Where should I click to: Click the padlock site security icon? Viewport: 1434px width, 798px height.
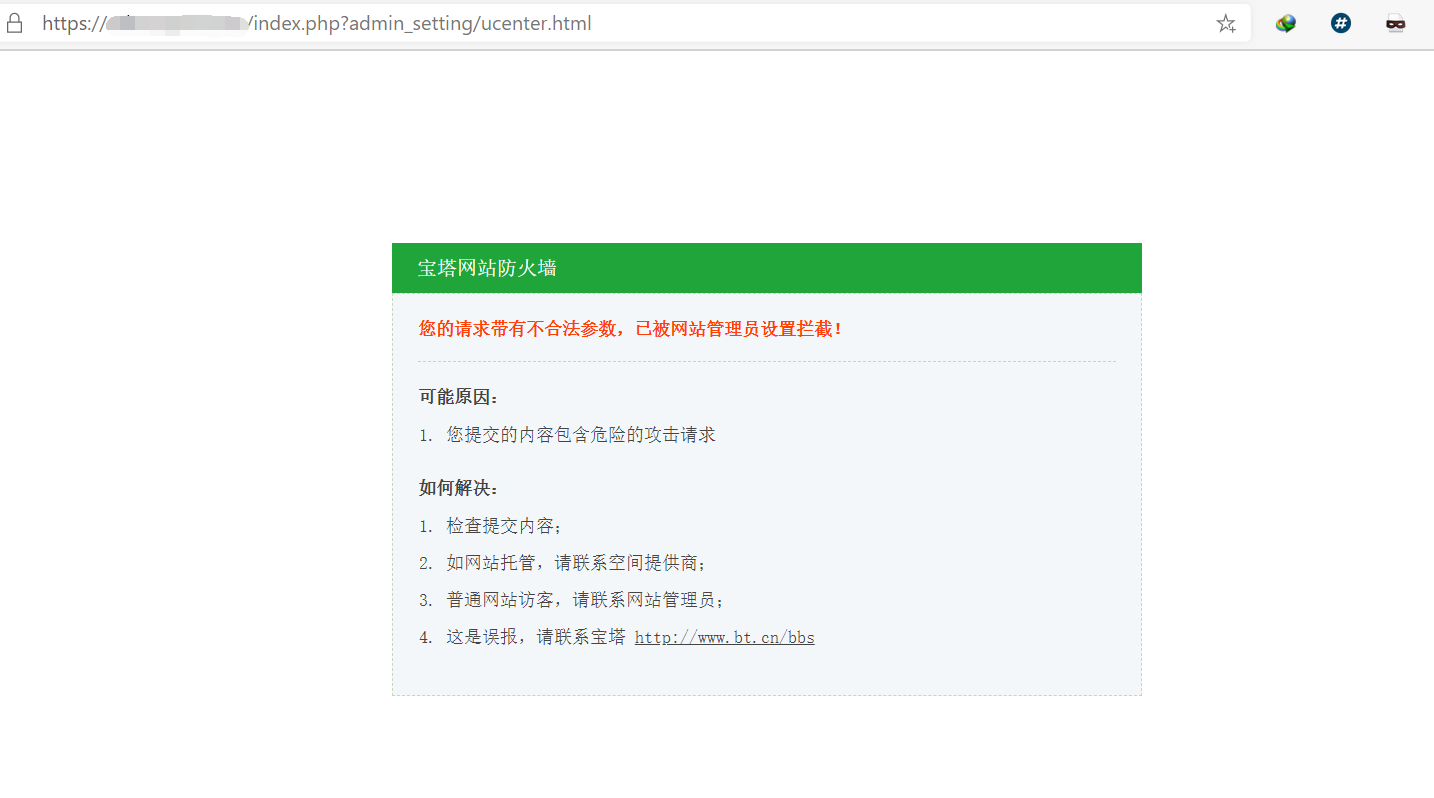[14, 23]
